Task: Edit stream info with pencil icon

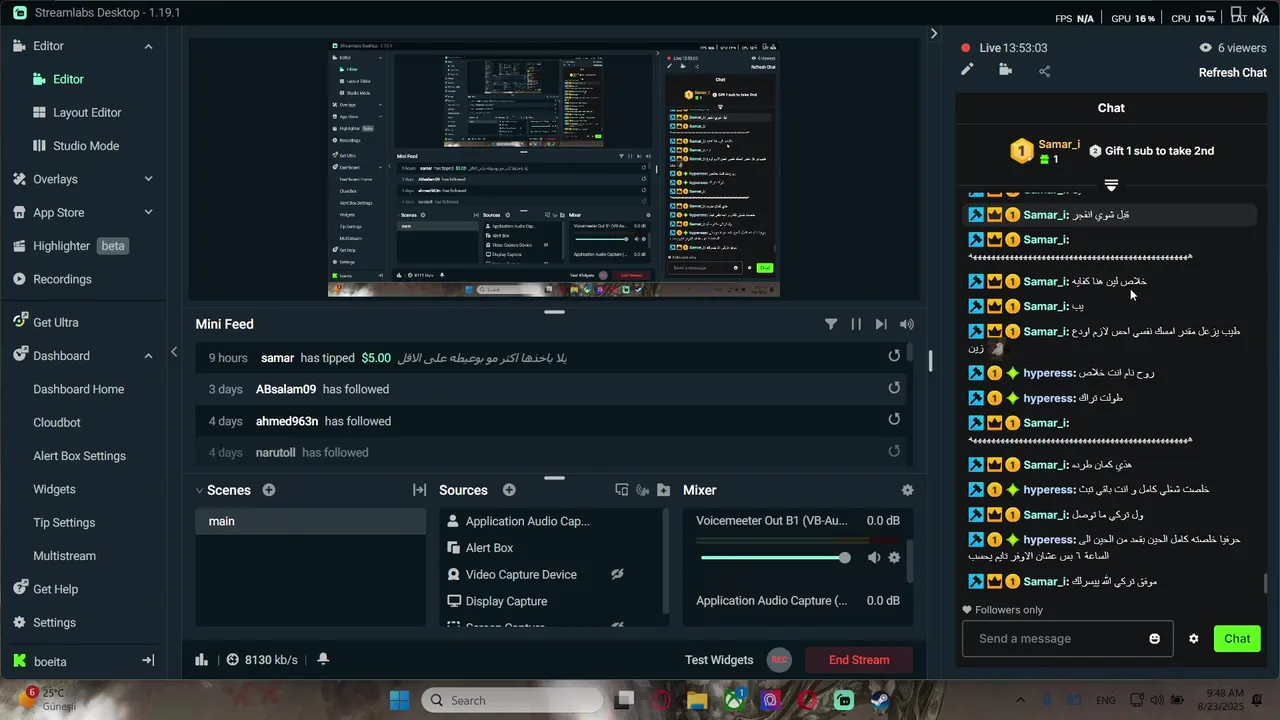Action: pos(967,70)
